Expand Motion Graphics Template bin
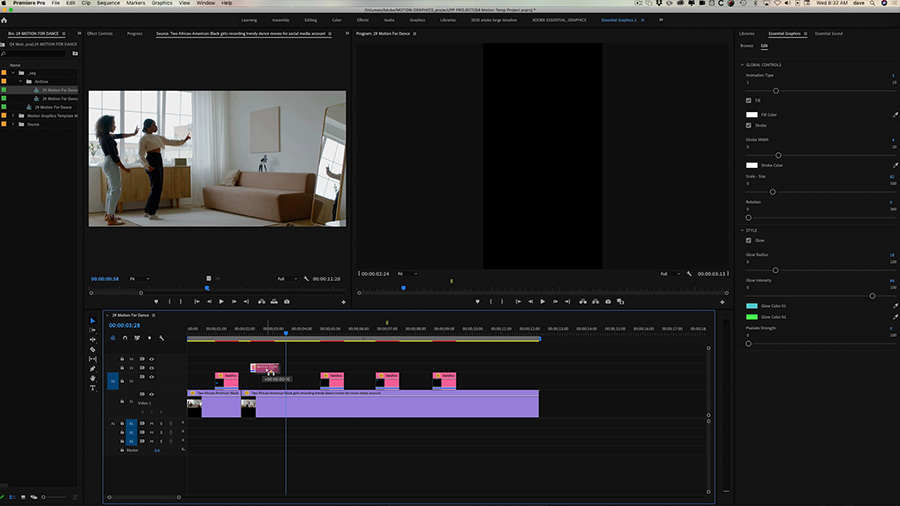 13,115
